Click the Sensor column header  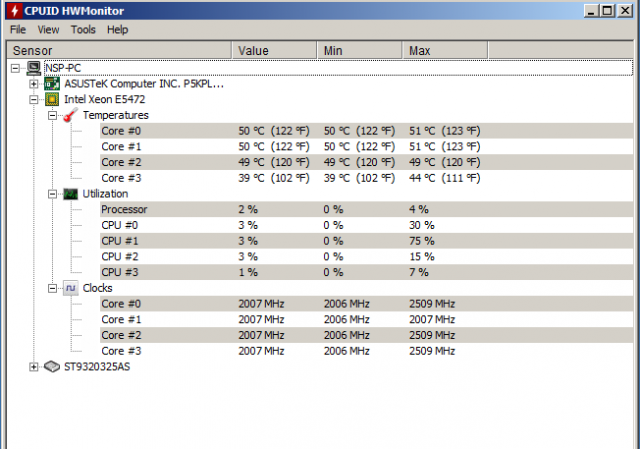click(120, 50)
